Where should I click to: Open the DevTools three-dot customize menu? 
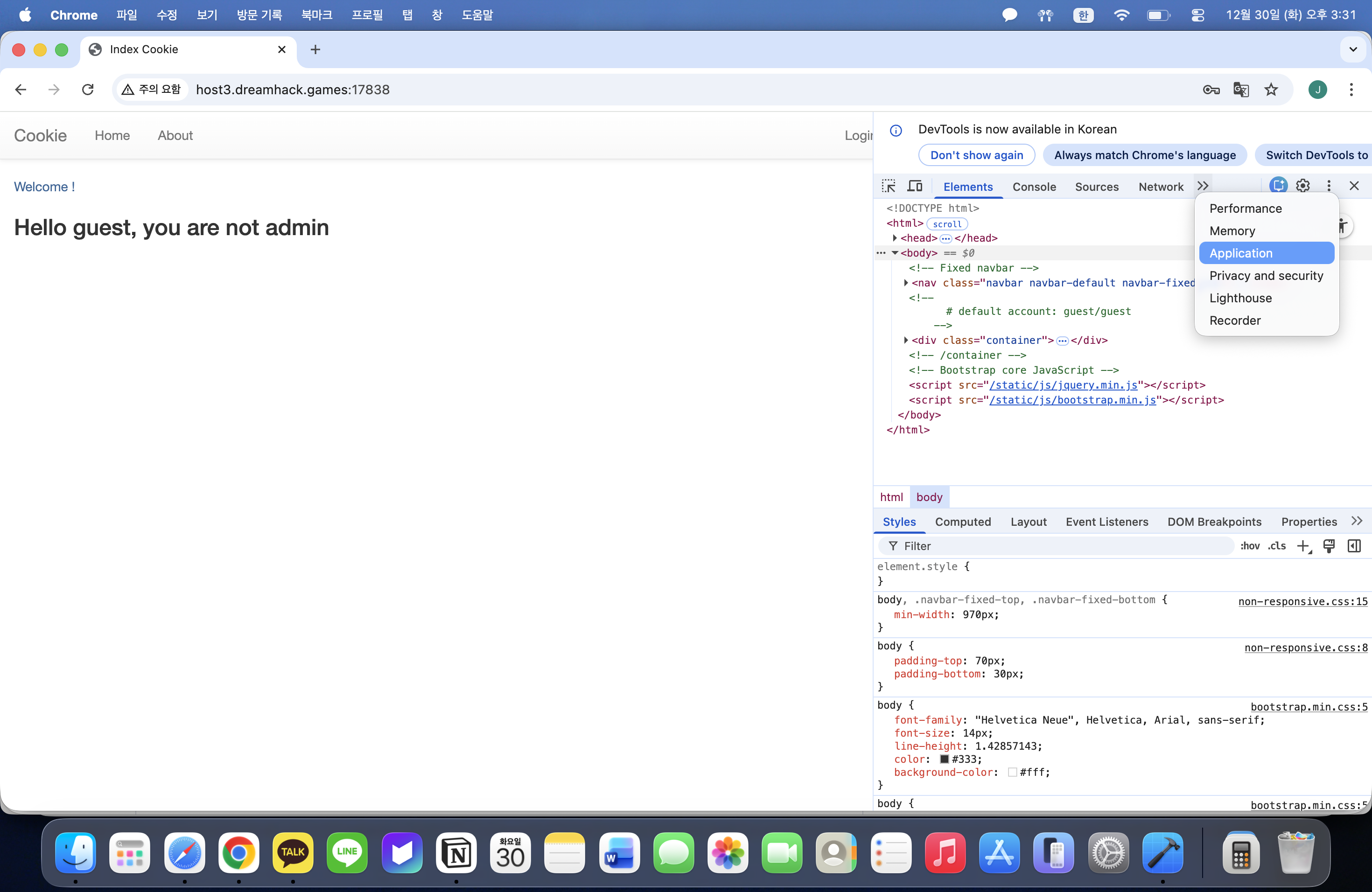click(x=1329, y=186)
